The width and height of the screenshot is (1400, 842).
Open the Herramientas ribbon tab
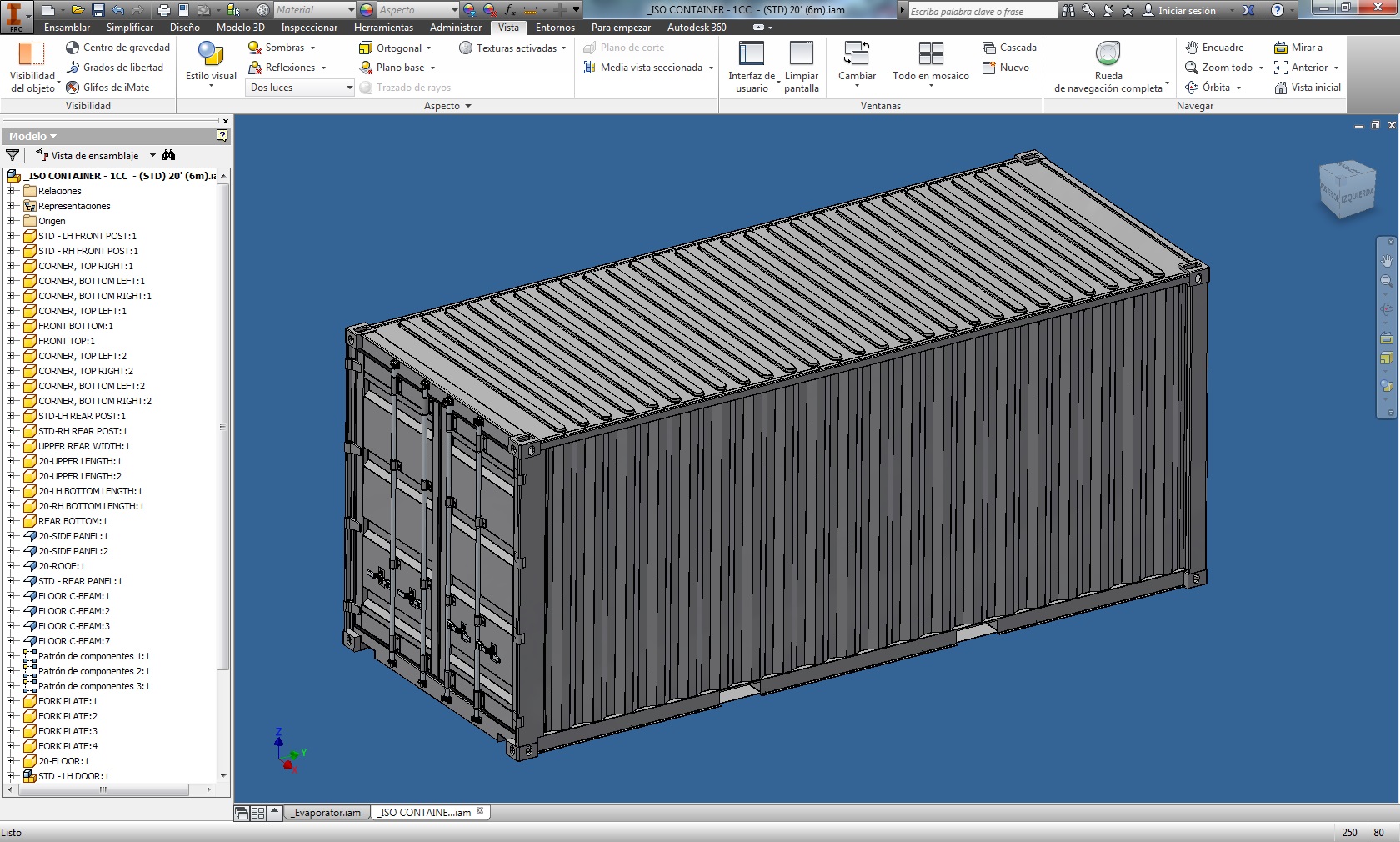click(x=383, y=28)
